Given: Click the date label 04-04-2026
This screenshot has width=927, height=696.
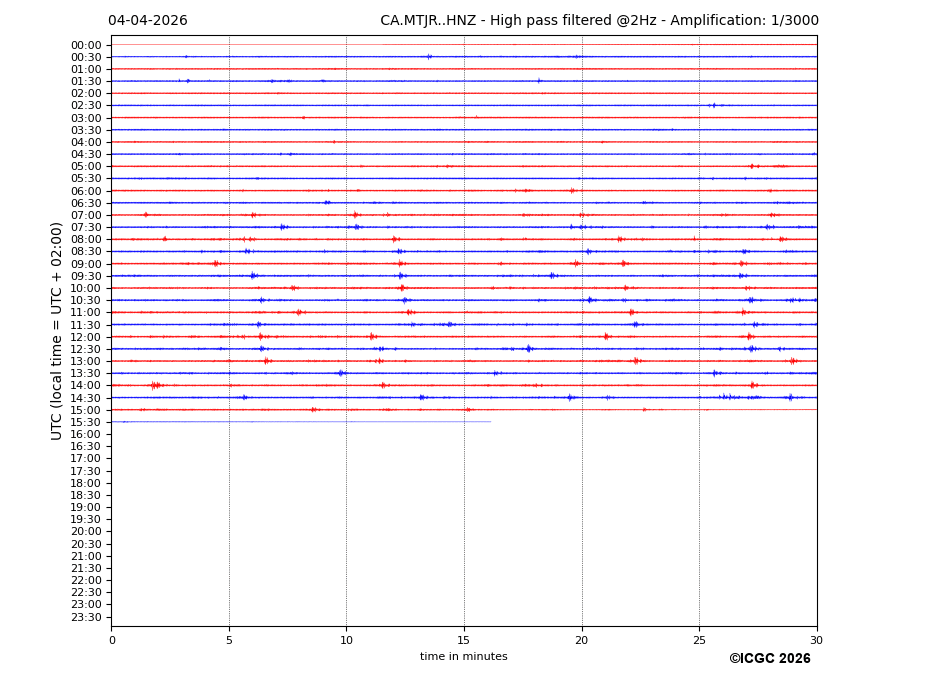Looking at the screenshot, I should coord(147,21).
